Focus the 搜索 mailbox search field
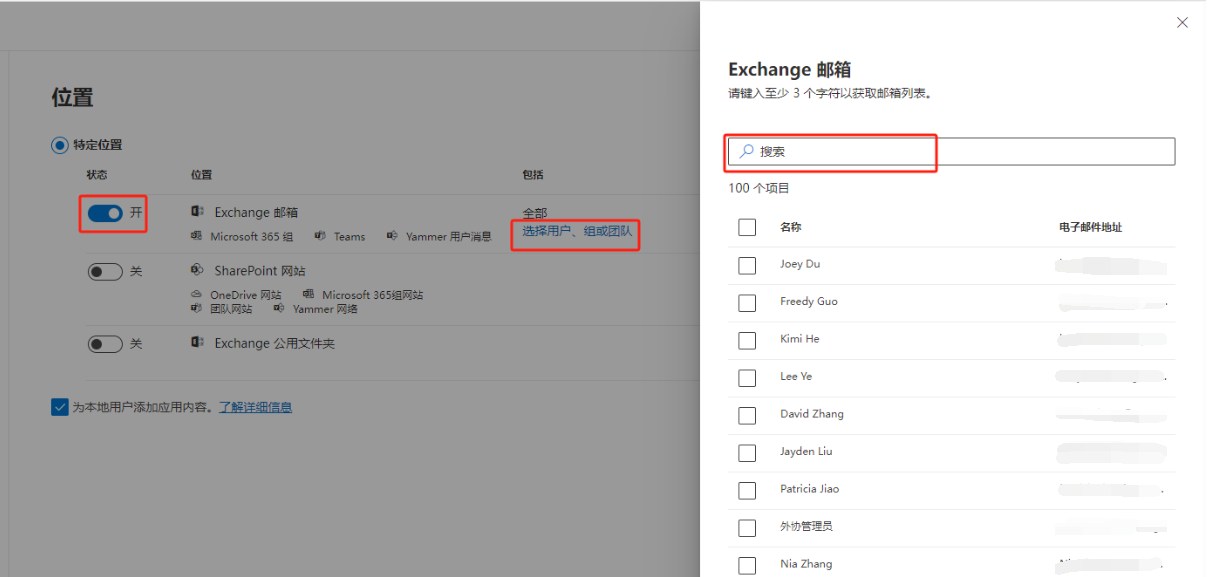 (x=950, y=151)
